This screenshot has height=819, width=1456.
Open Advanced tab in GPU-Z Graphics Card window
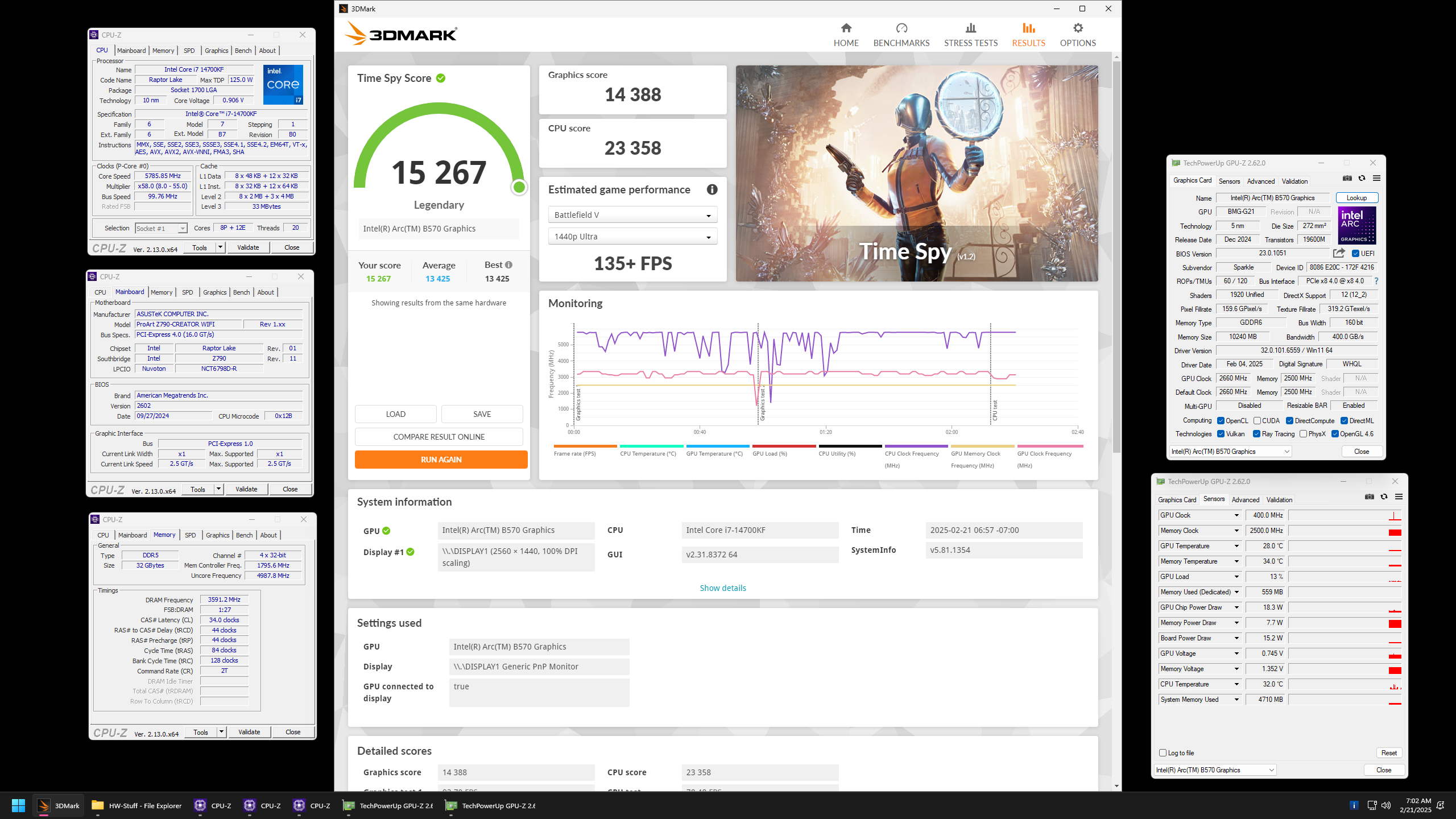pos(1261,181)
